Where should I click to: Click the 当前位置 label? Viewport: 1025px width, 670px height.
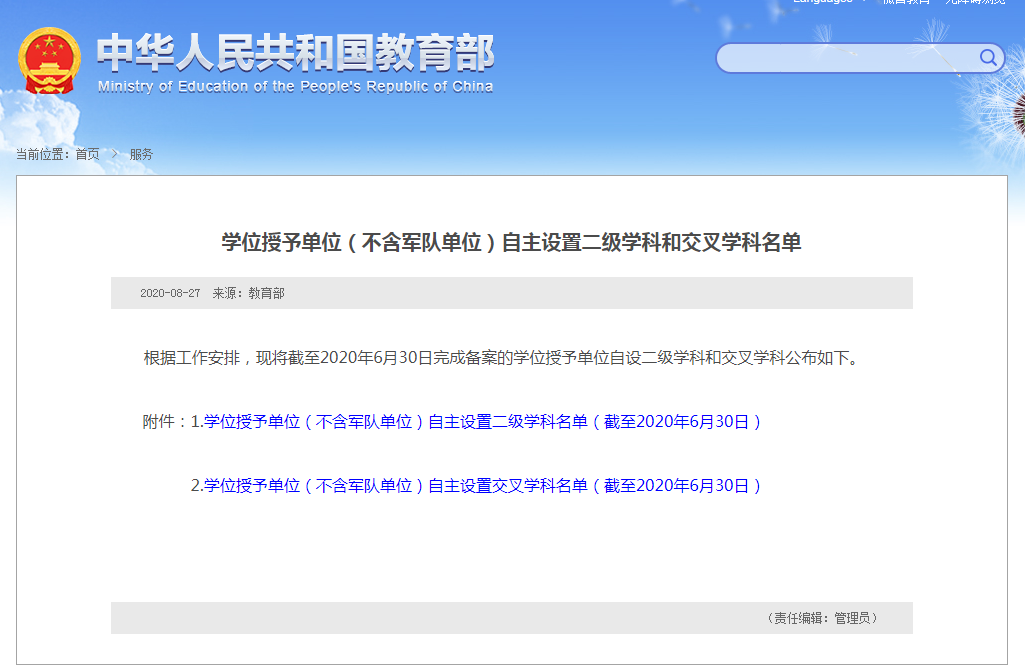tap(42, 154)
